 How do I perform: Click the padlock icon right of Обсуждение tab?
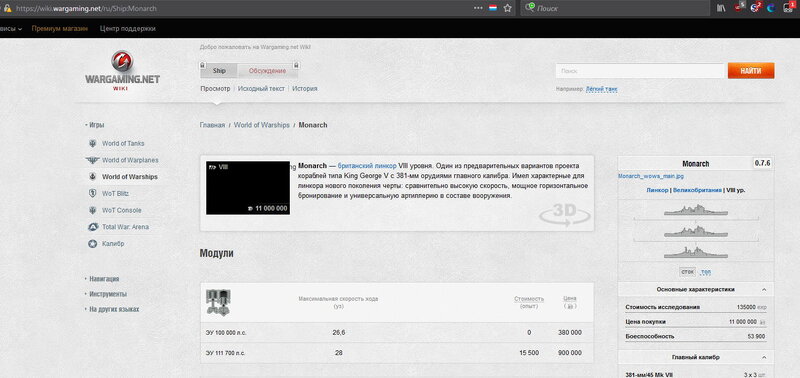[x=297, y=65]
